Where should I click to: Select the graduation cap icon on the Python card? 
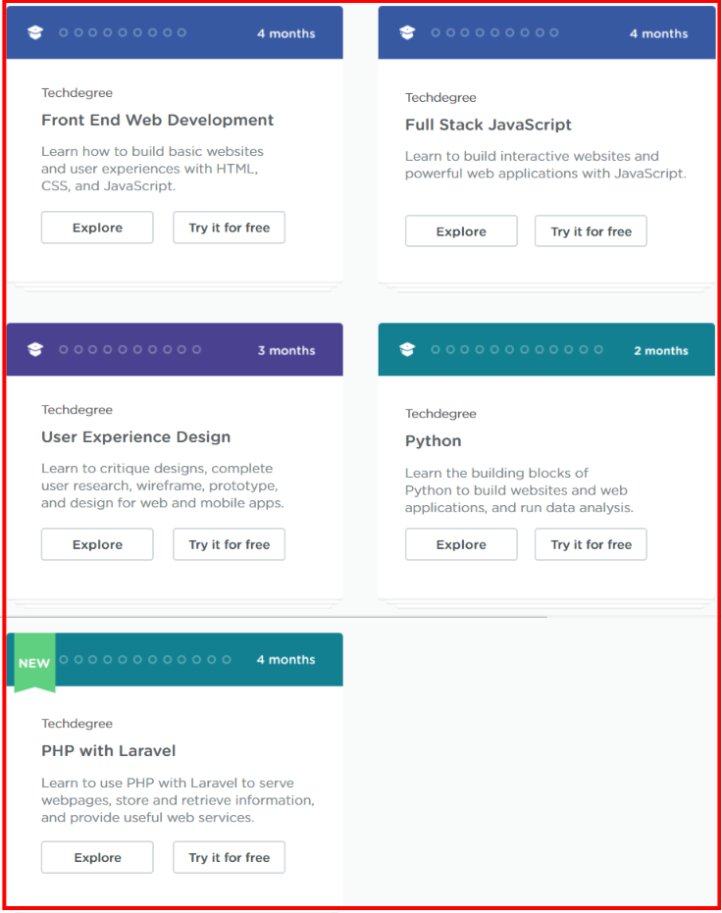coord(407,350)
